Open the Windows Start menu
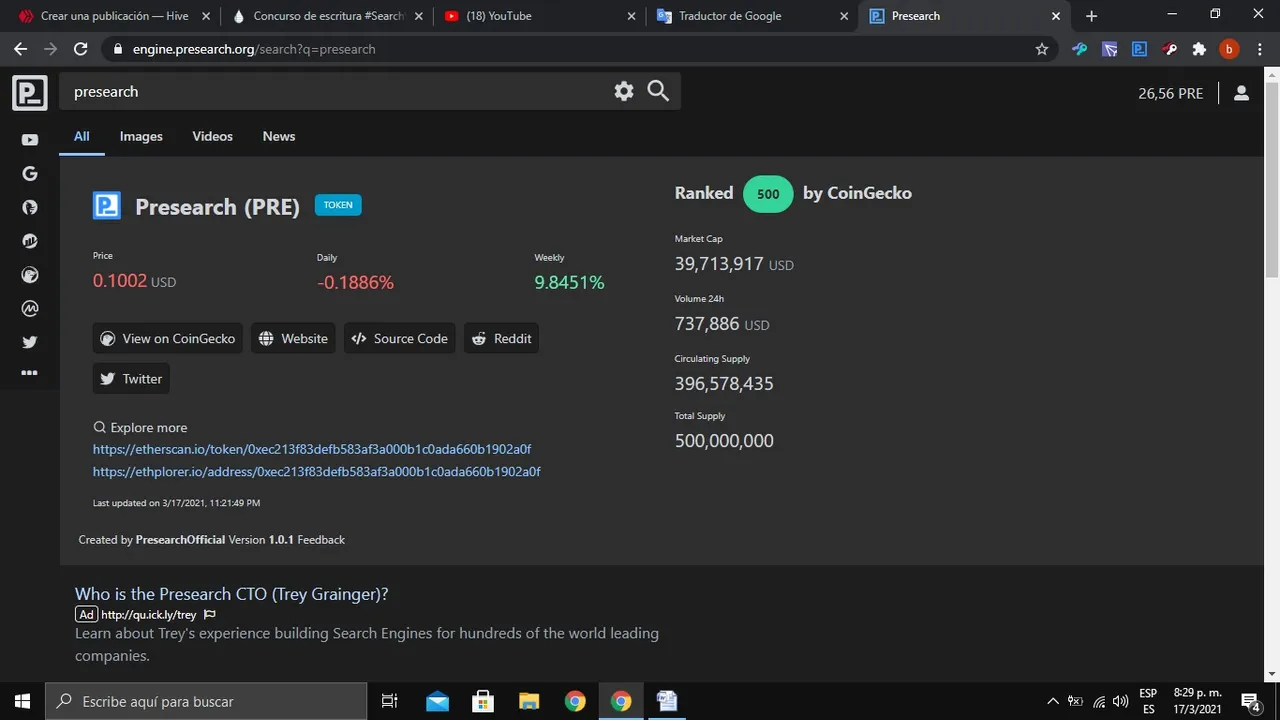Screen dimensions: 1280x720 [22, 701]
